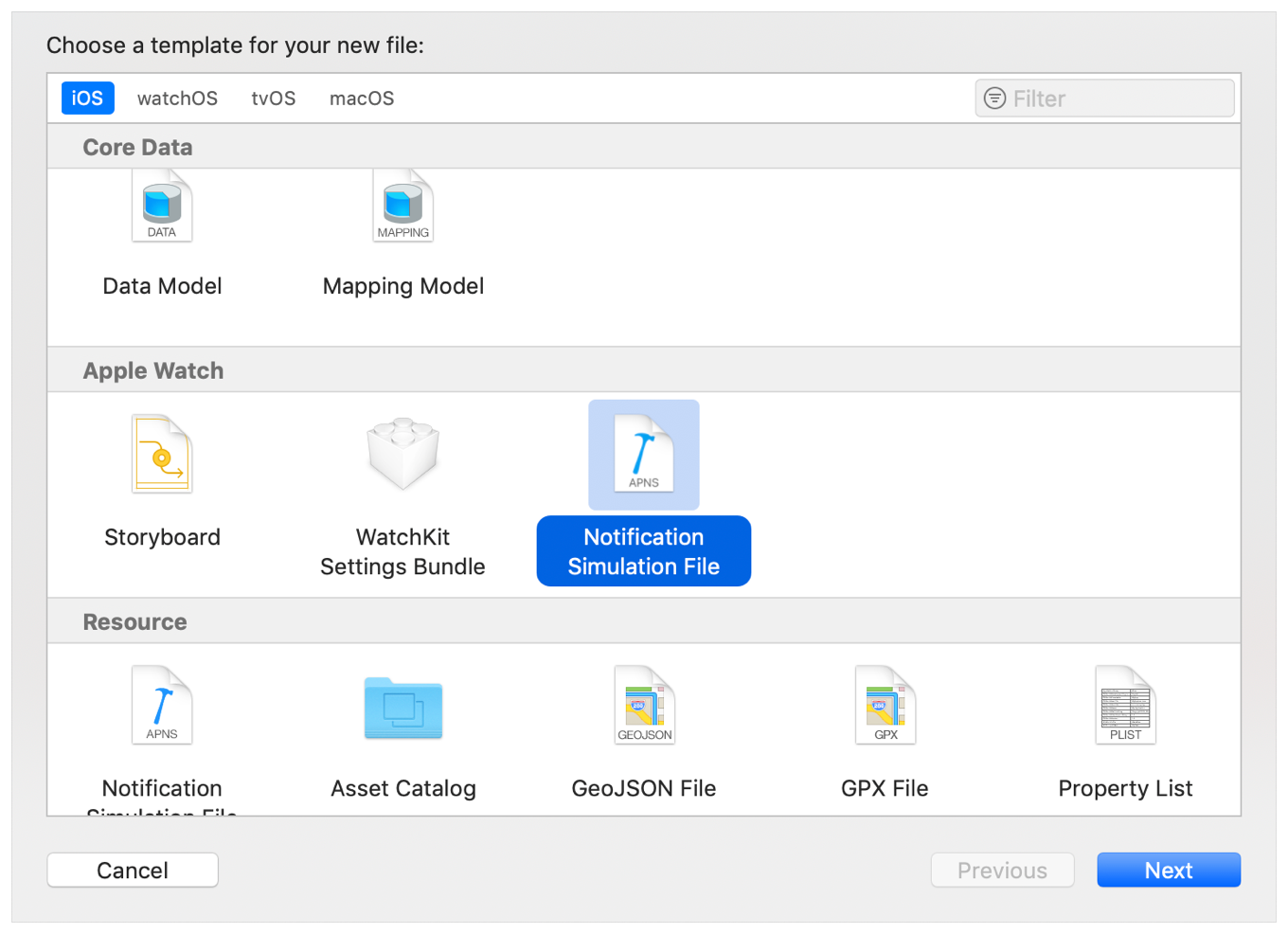Pick the WatchKit Settings Bundle icon
Screen dimensions: 1288x934
pyautogui.click(x=403, y=454)
